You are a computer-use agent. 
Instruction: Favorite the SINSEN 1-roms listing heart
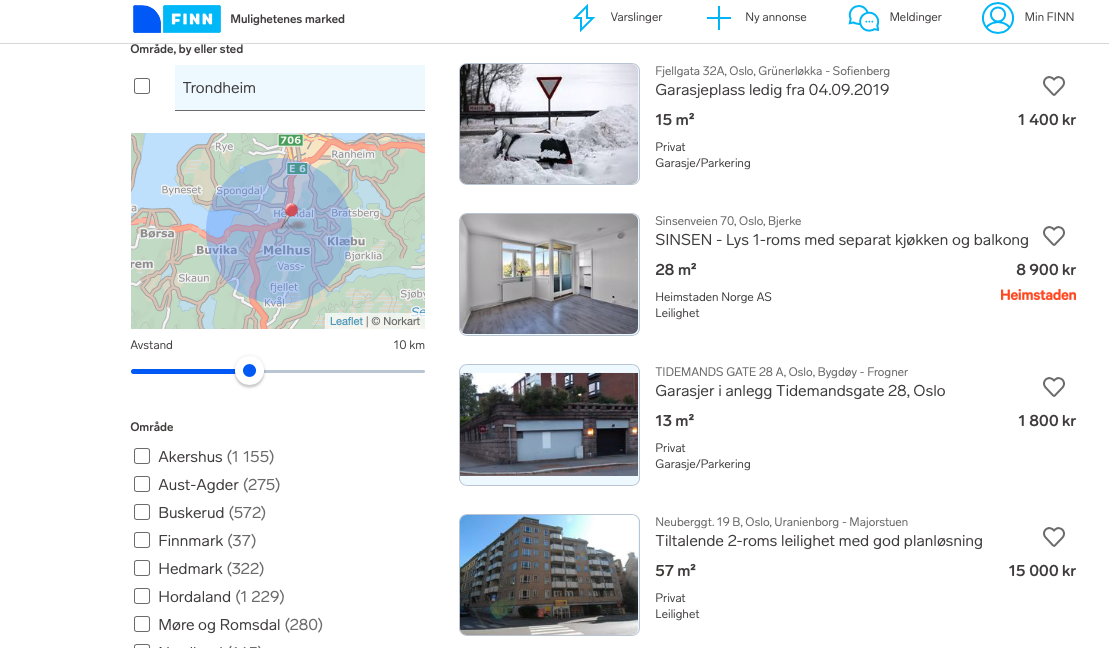(x=1054, y=236)
